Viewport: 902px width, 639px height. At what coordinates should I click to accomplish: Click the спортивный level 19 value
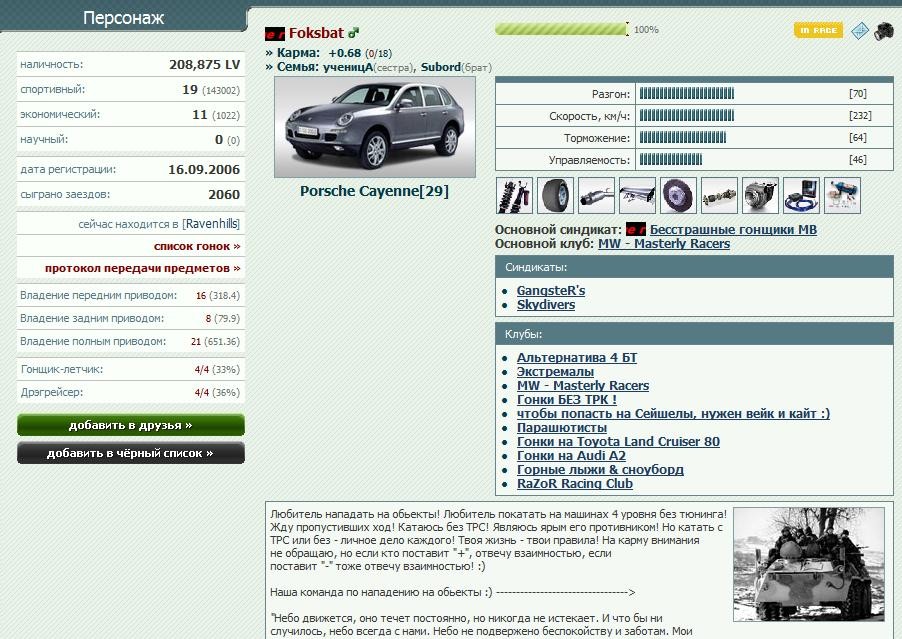(190, 90)
